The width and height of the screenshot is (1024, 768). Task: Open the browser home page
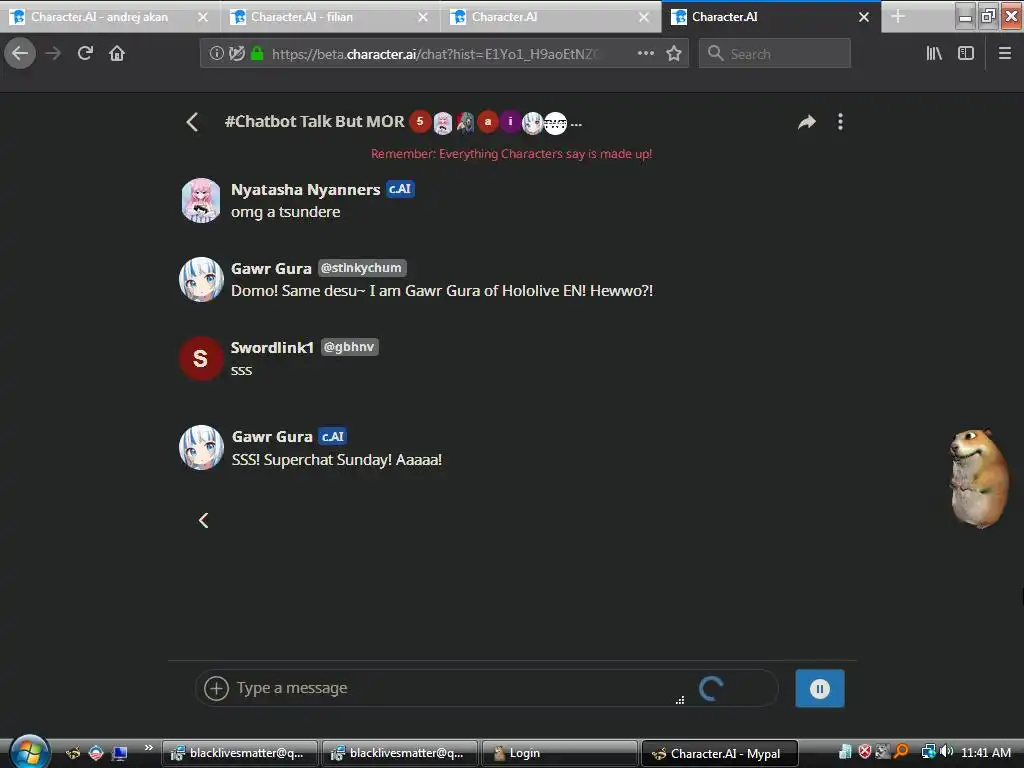pyautogui.click(x=117, y=54)
